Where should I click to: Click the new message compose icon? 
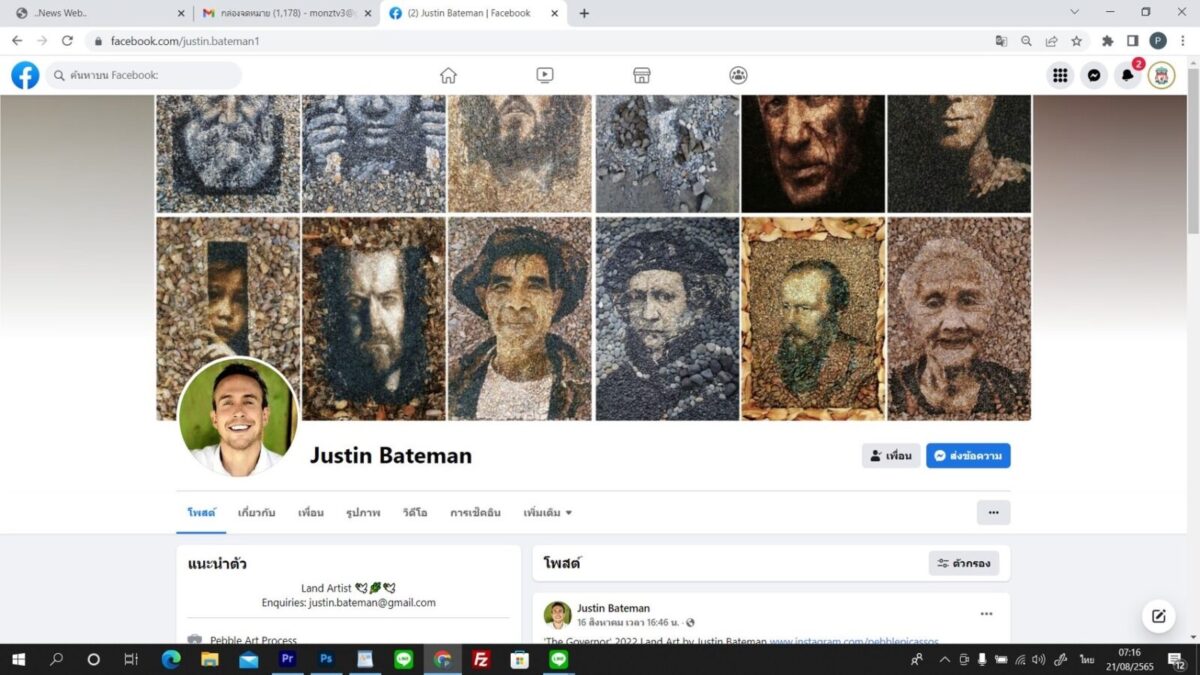(x=1158, y=616)
